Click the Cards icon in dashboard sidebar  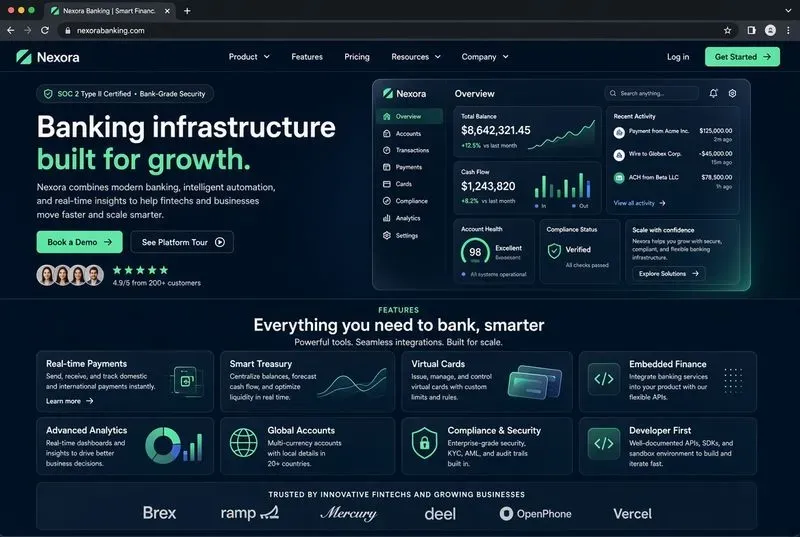tap(387, 184)
